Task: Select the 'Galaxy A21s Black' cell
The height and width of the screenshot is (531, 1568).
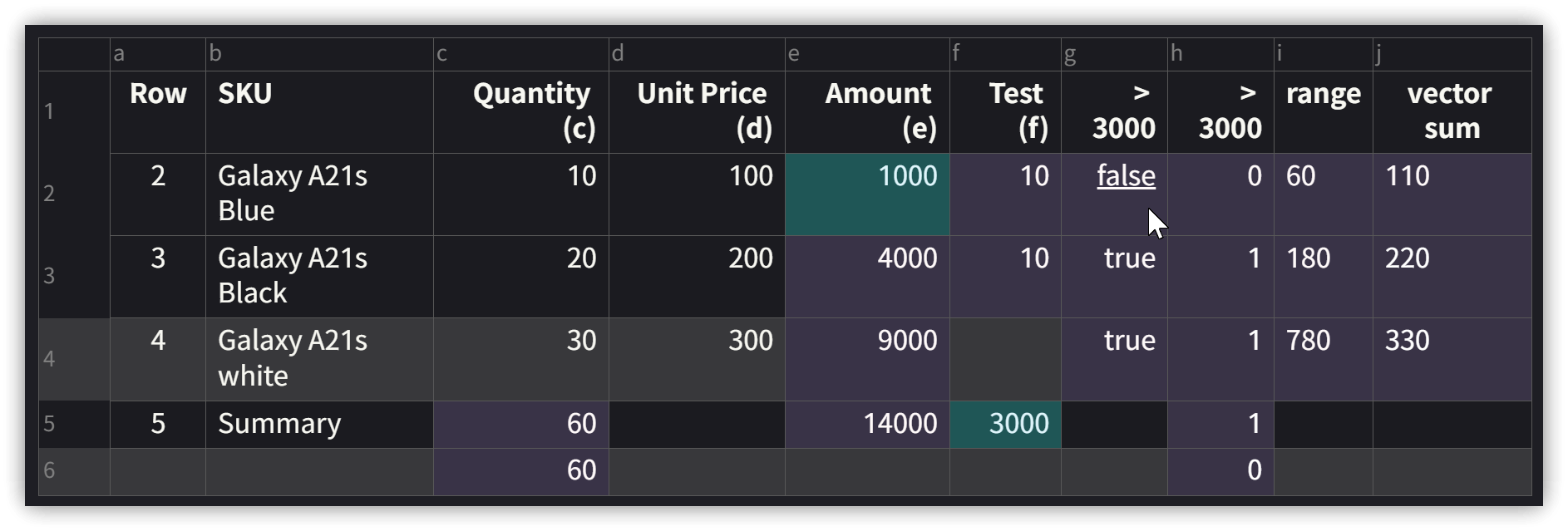Action: 319,277
